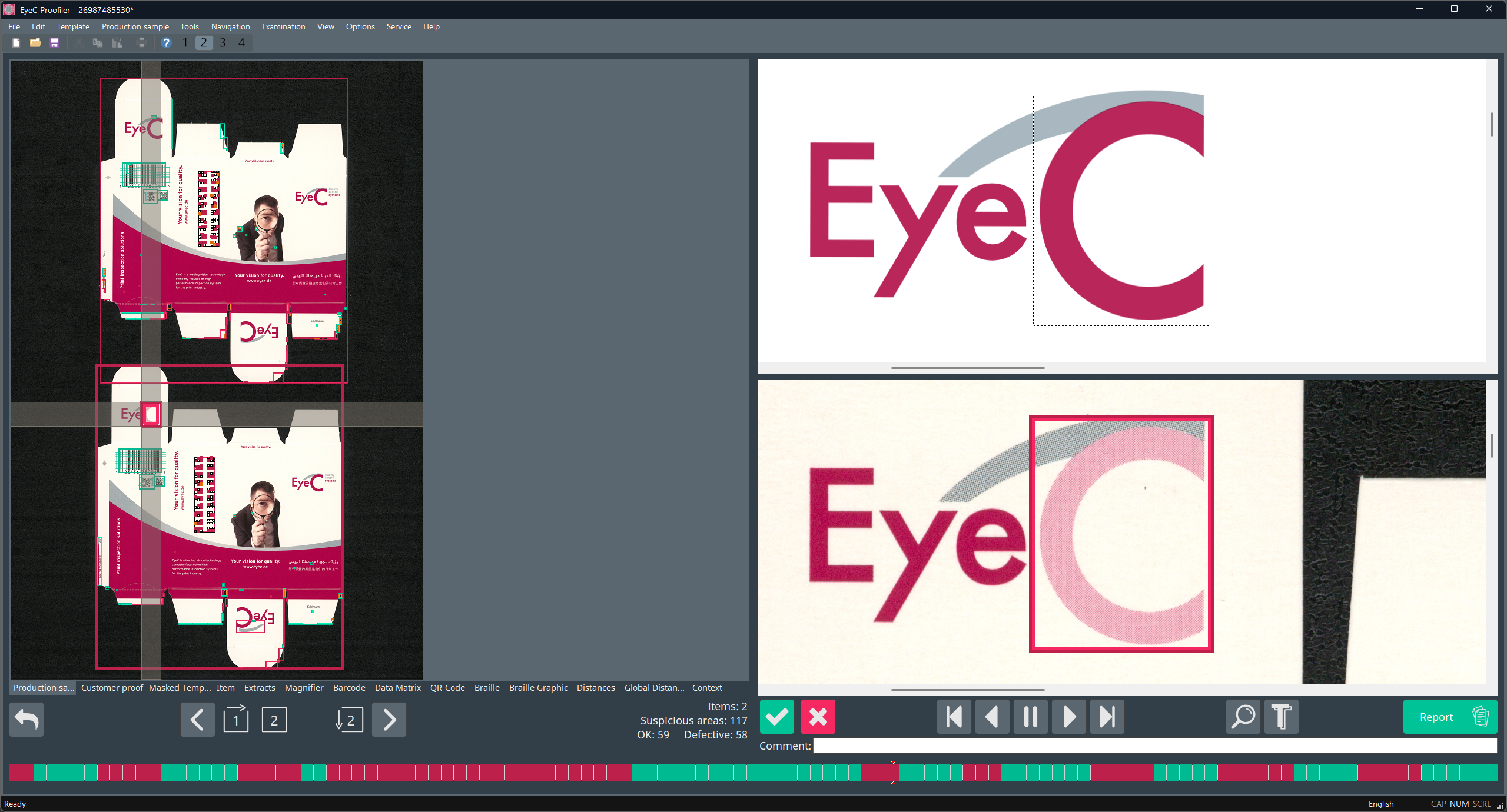Click the reference view vertical scrollbar
This screenshot has height=812, width=1507.
coord(1492,124)
